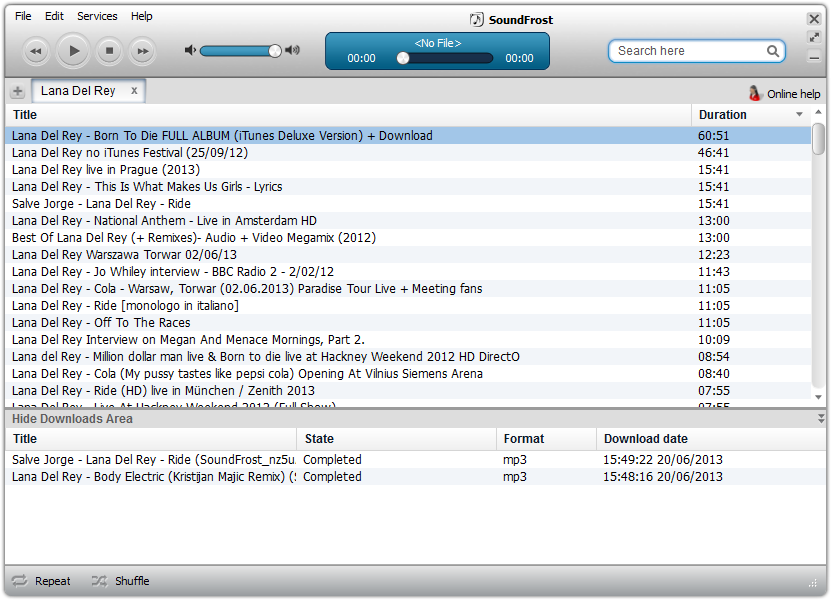Screen dimensions: 831x600
Task: Click the loud speaker volume icon
Action: (293, 50)
